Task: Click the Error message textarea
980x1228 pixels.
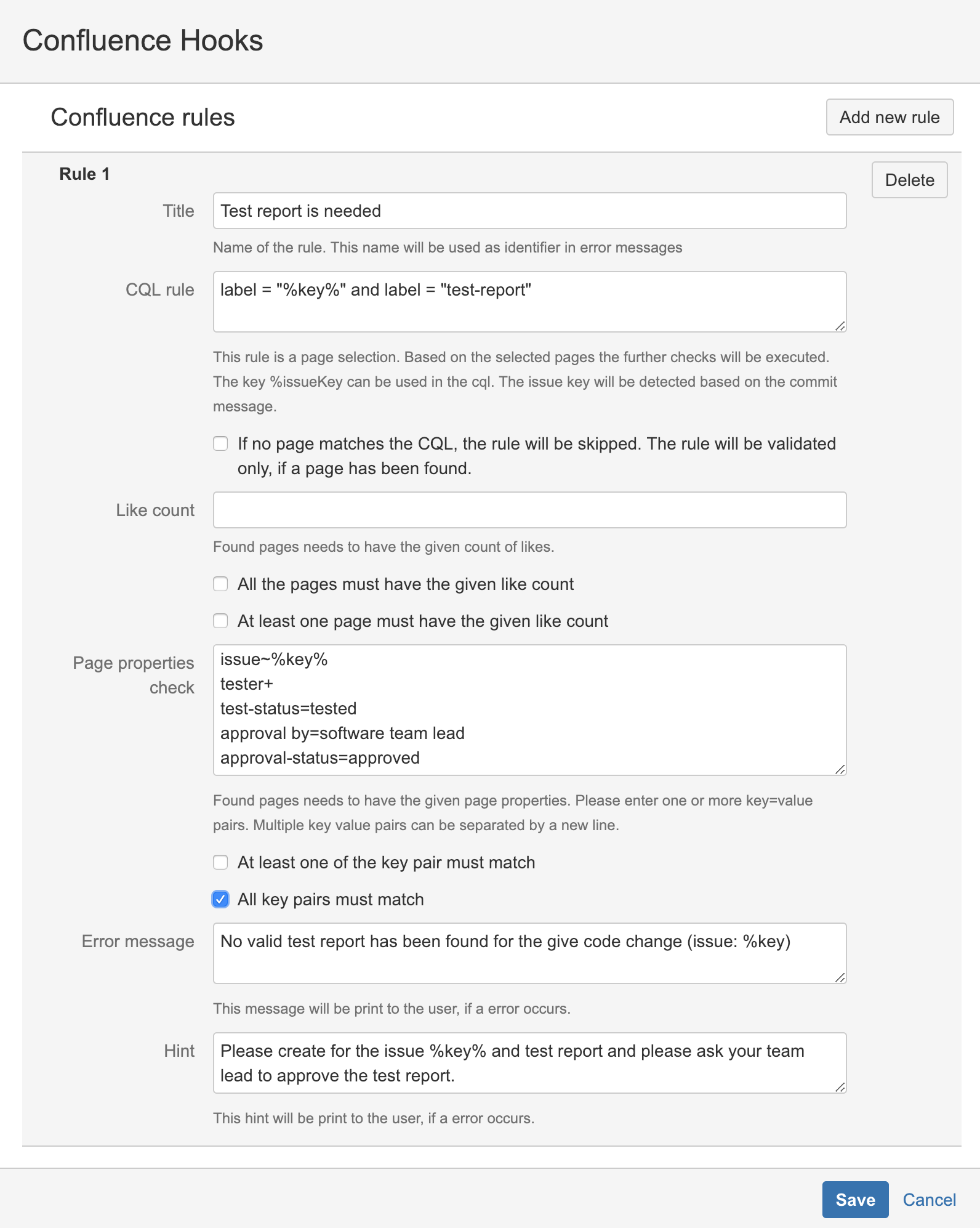Action: pos(529,953)
